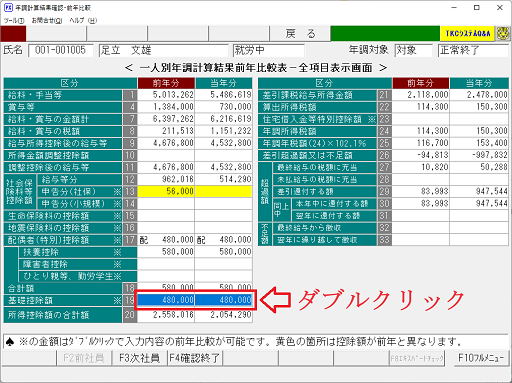Click yellow 申告分(社保) cell 56,000
Image resolution: width=512 pixels, height=383 pixels.
(166, 191)
